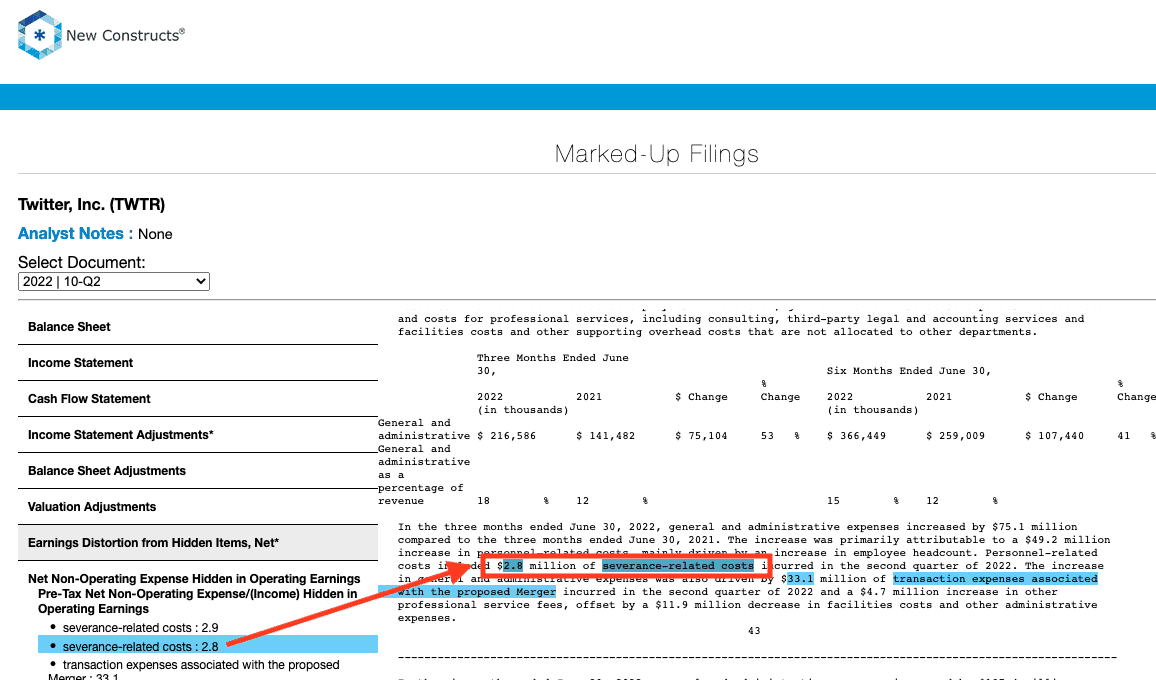Viewport: 1156px width, 680px height.
Task: Click highlighted 'transaction expenses associated' phrase
Action: (x=995, y=579)
